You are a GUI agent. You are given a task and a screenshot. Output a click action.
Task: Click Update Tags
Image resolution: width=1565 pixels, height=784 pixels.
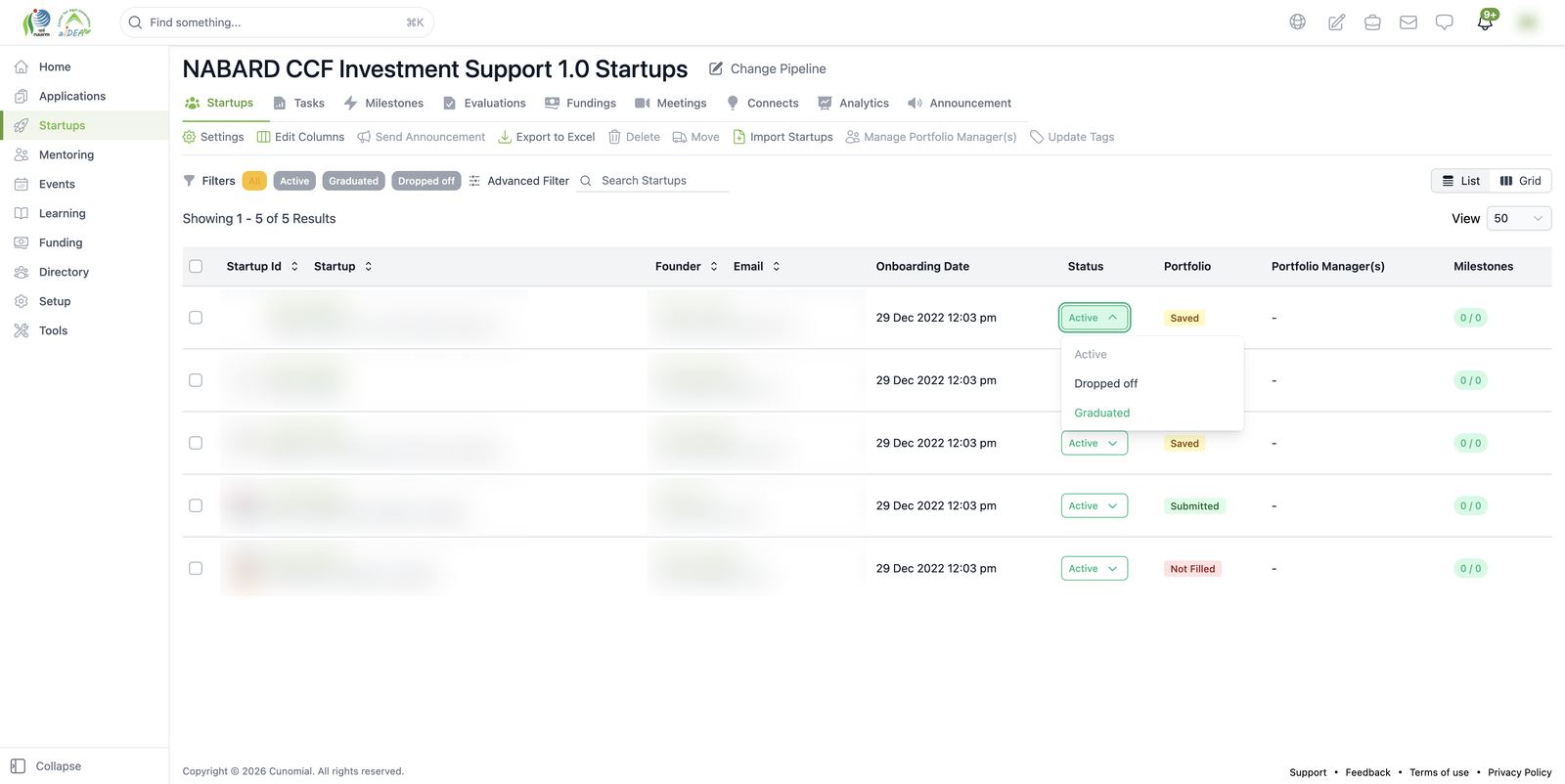point(1072,137)
